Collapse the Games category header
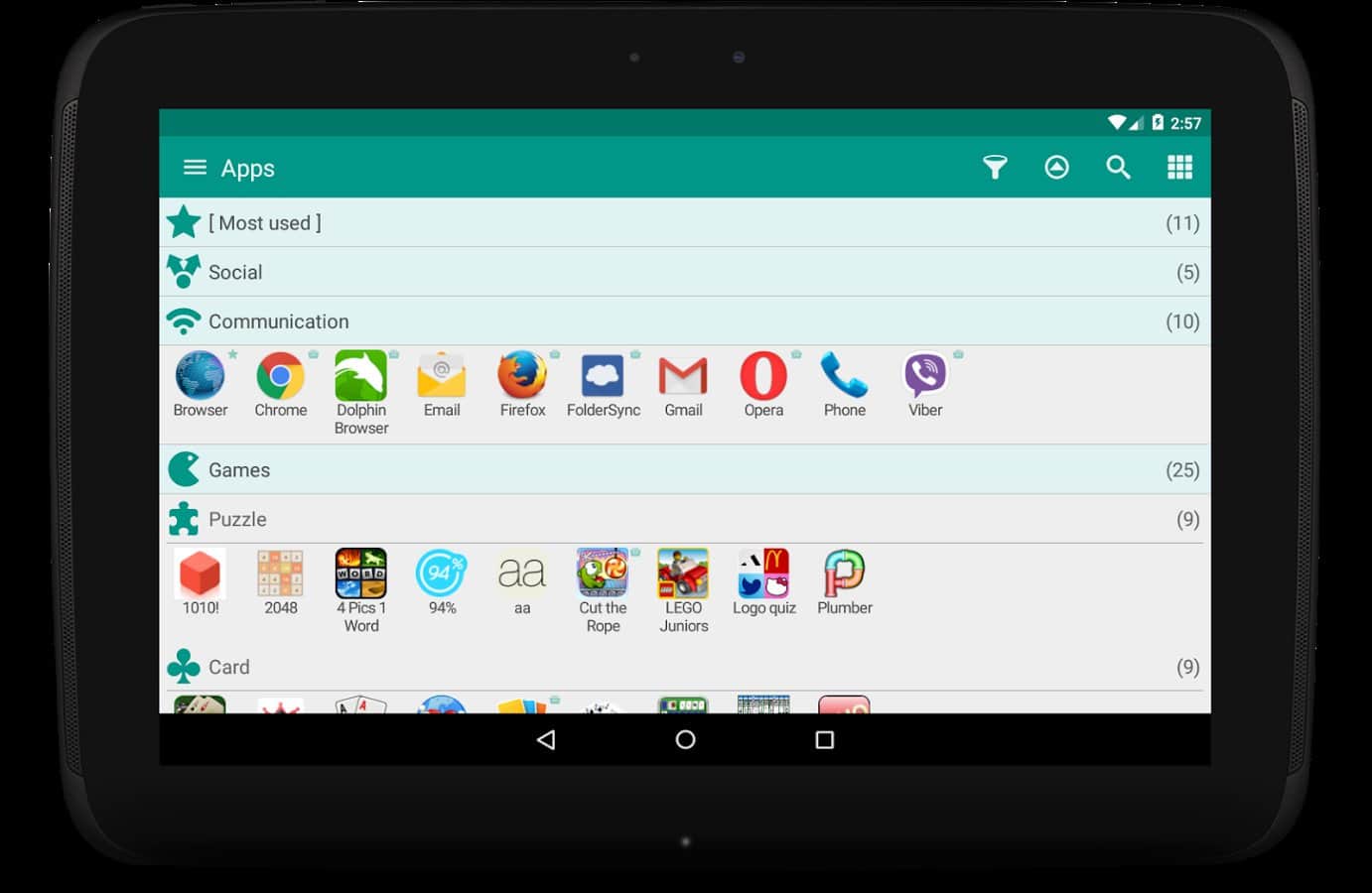 (x=684, y=470)
